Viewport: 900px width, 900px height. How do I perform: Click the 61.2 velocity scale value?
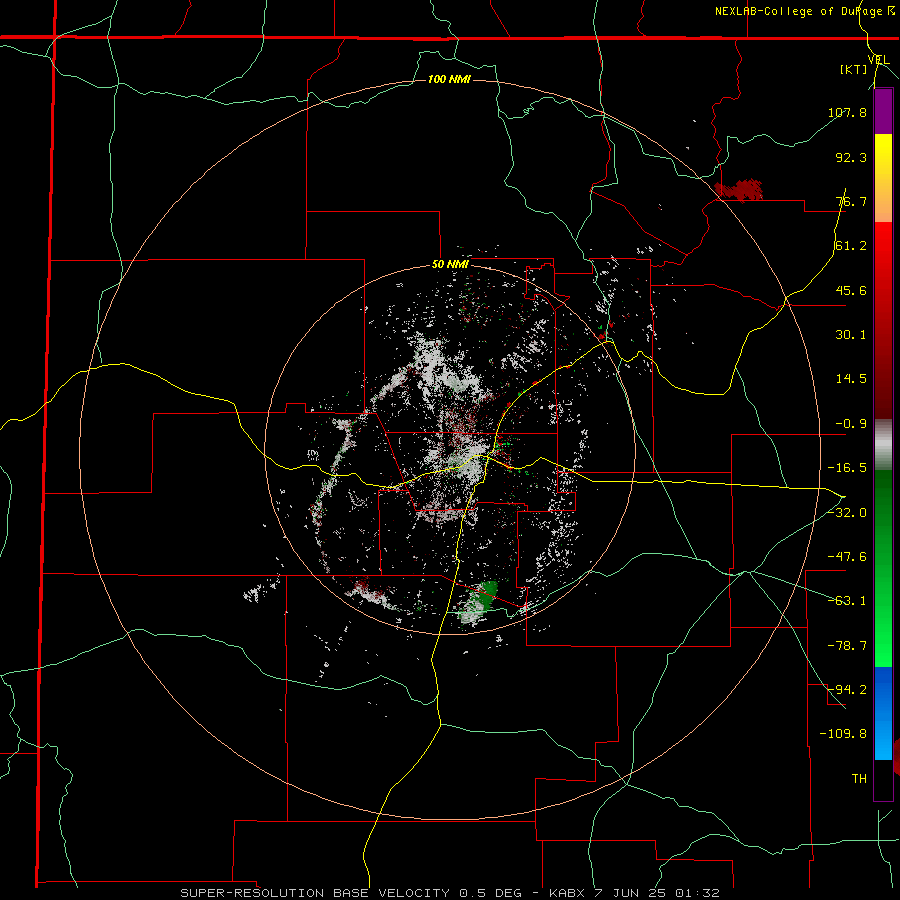click(x=851, y=246)
